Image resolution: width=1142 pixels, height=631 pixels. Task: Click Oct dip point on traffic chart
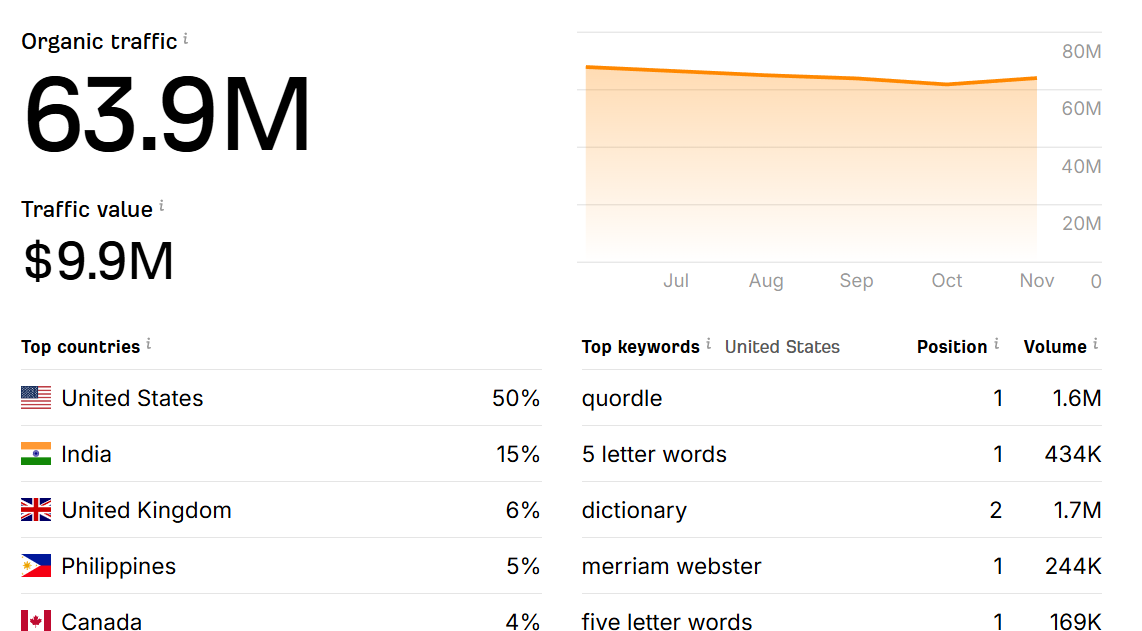[x=947, y=84]
